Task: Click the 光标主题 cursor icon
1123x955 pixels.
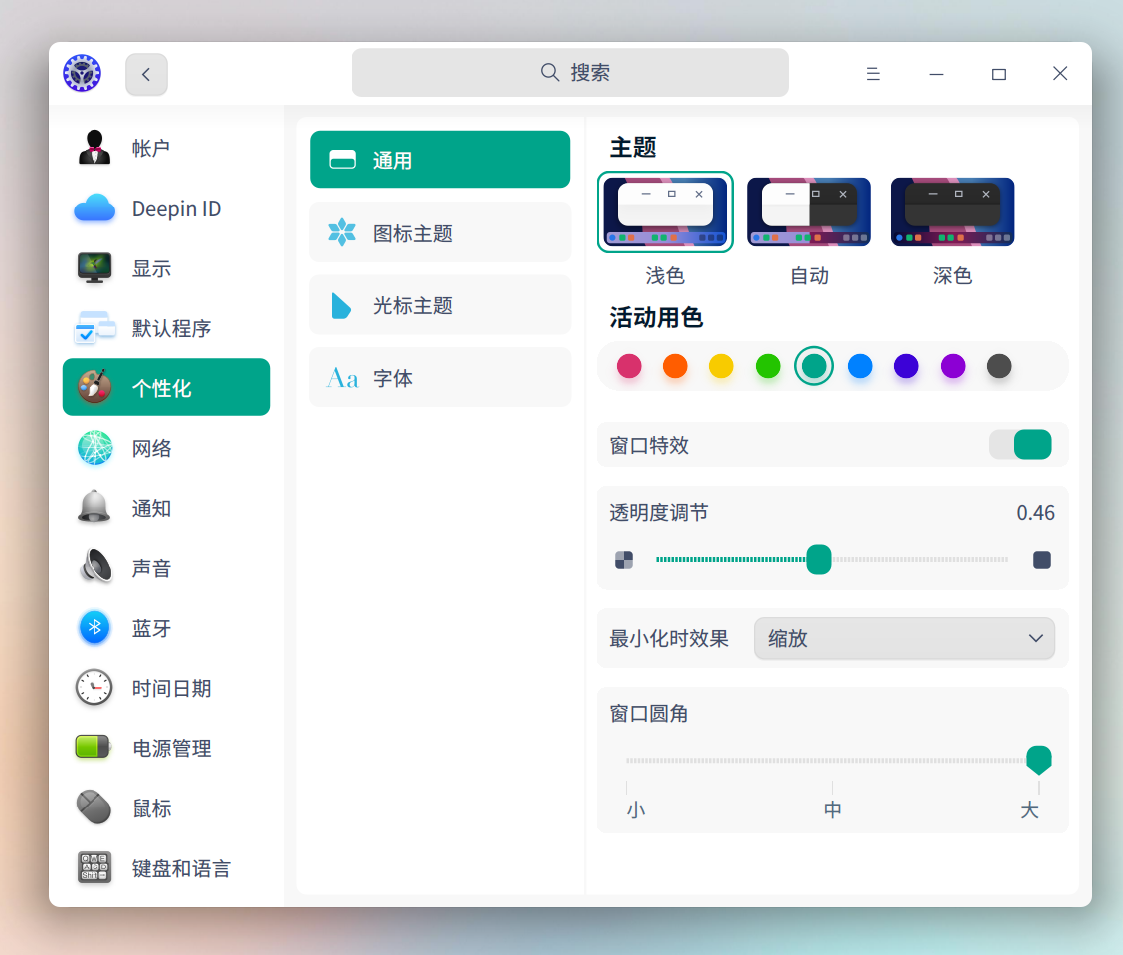Action: (341, 305)
